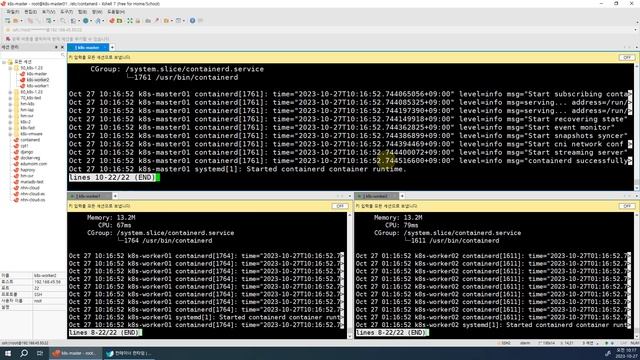
Task: Expand the k8s-2 folder
Action: point(10,122)
